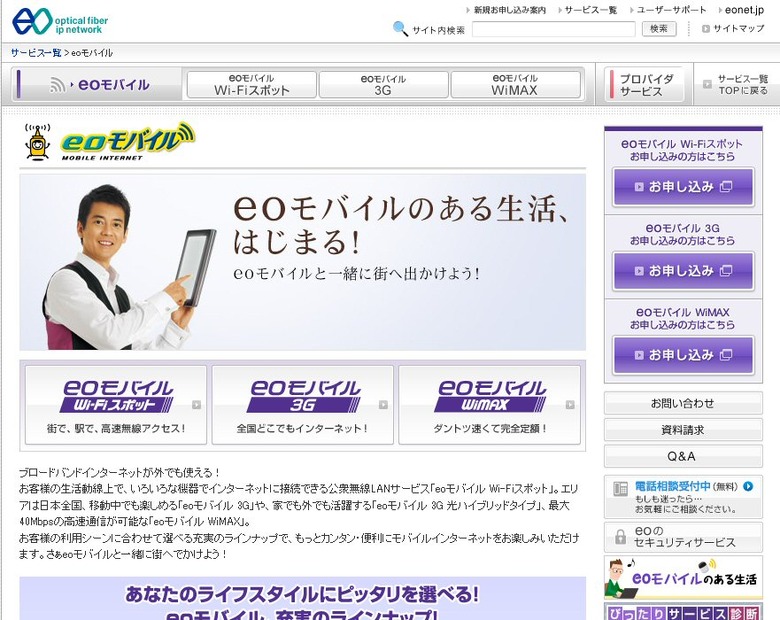Open the サイトマップ link
Image resolution: width=780 pixels, height=620 pixels.
click(738, 29)
